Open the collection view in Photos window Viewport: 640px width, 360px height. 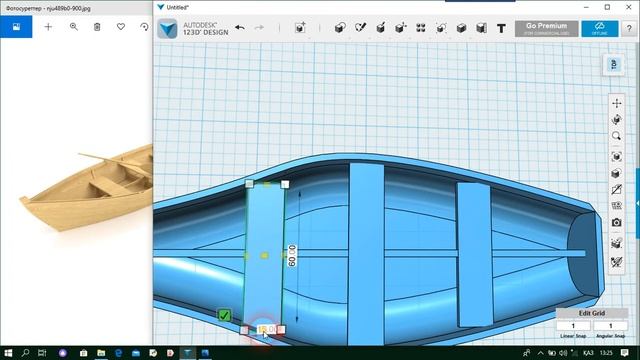(16, 27)
